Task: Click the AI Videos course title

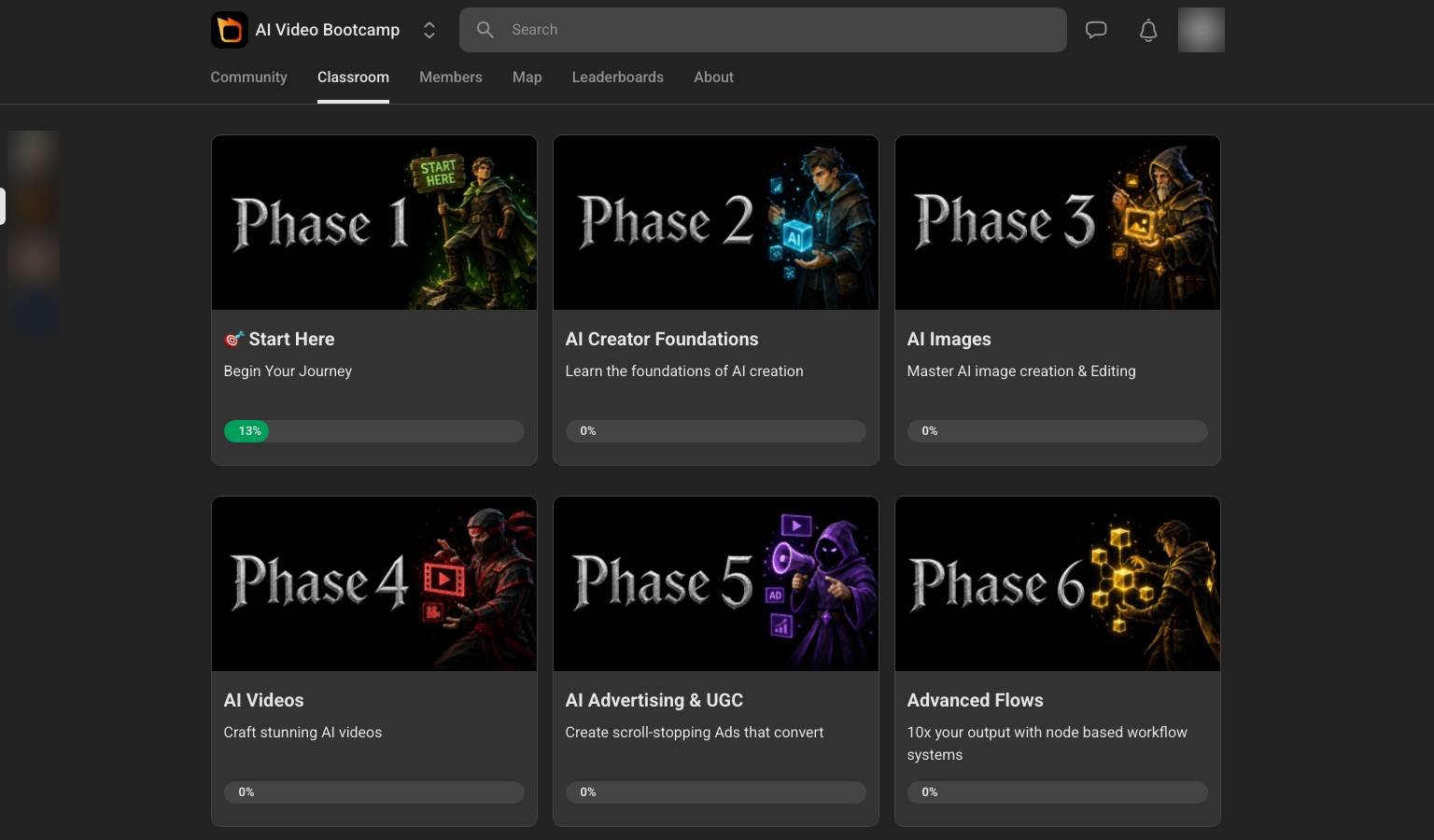Action: click(x=263, y=700)
